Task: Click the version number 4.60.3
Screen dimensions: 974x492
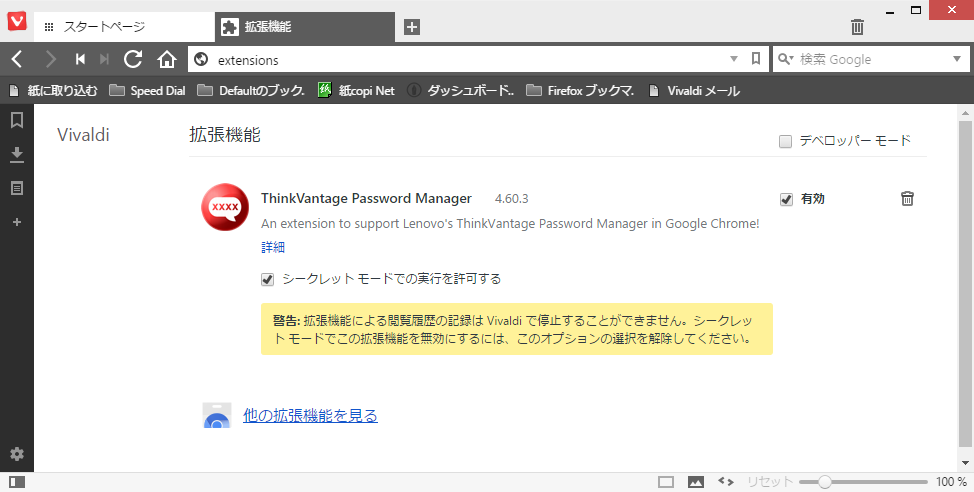Action: [x=511, y=199]
